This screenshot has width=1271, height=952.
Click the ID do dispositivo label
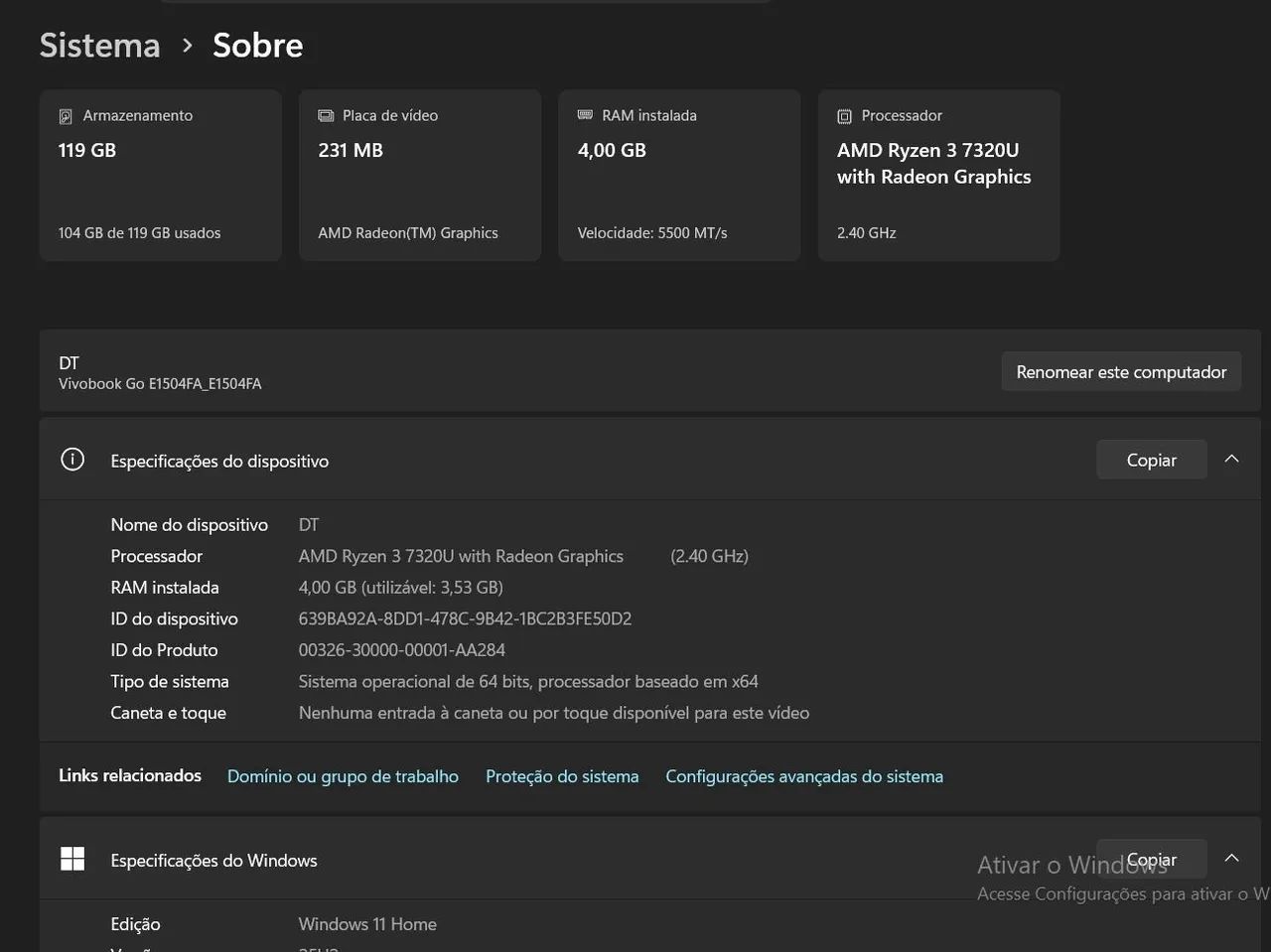(175, 619)
